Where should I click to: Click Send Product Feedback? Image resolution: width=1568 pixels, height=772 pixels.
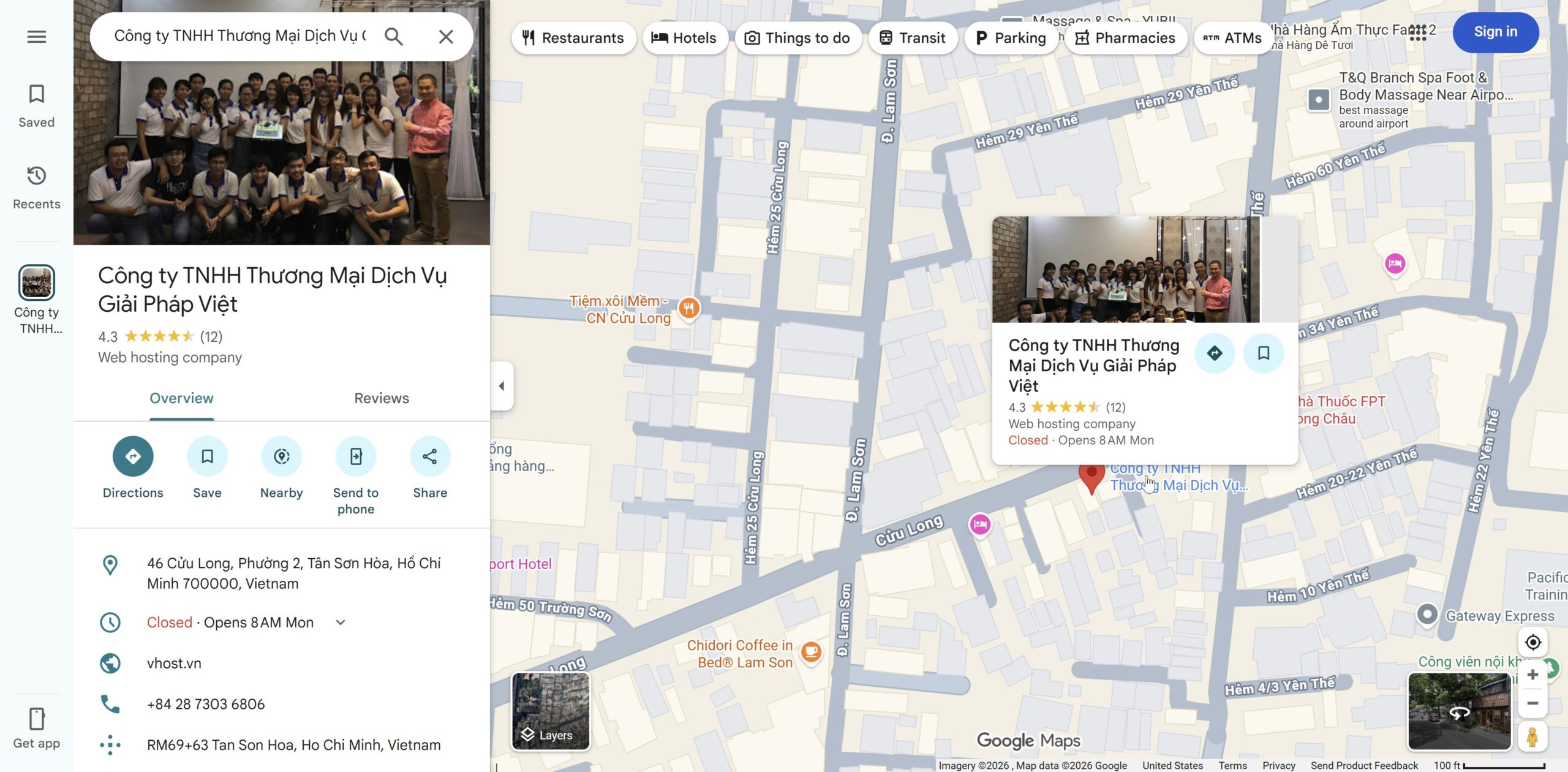tap(1364, 765)
